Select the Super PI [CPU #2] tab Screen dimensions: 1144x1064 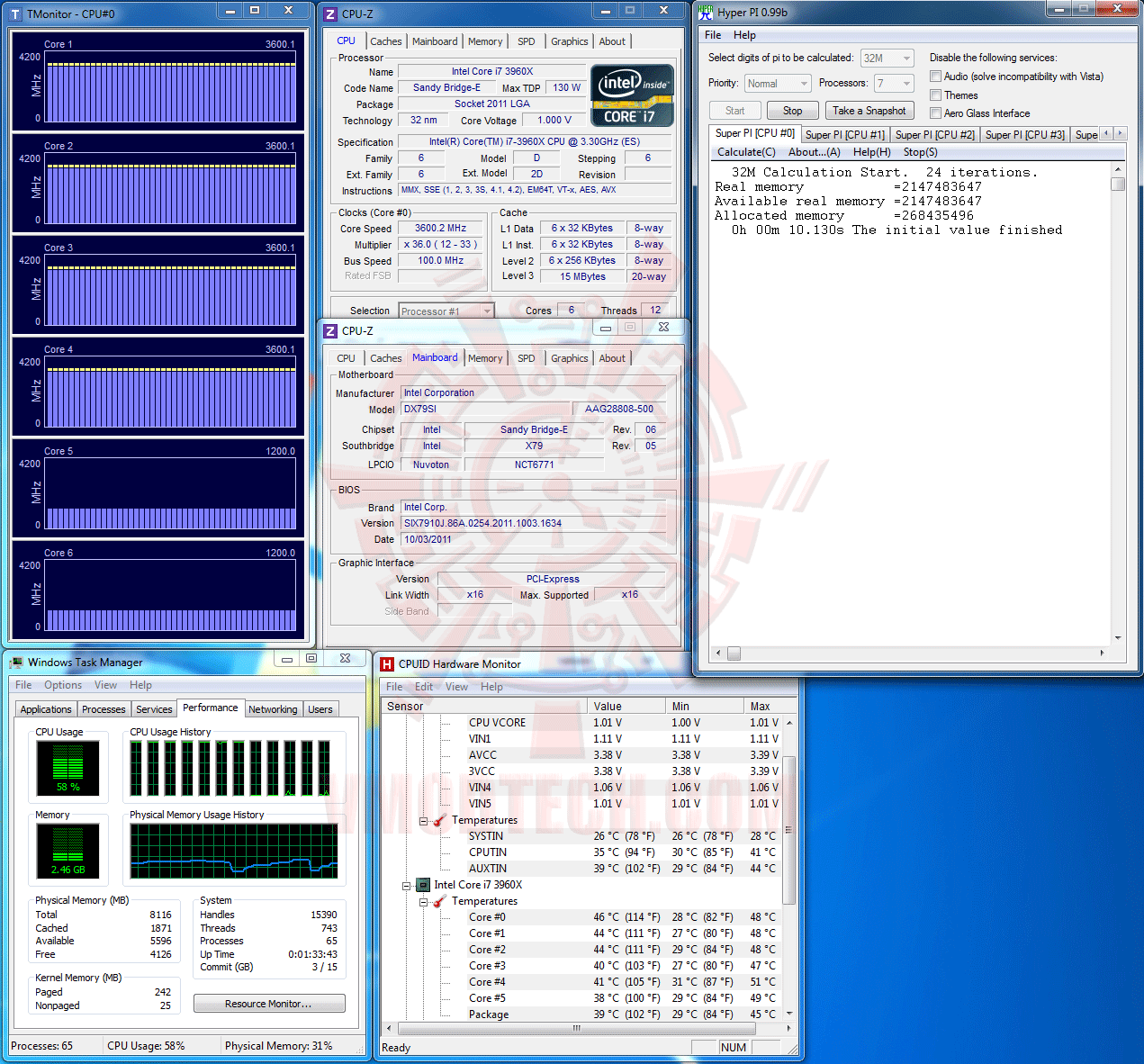[934, 135]
